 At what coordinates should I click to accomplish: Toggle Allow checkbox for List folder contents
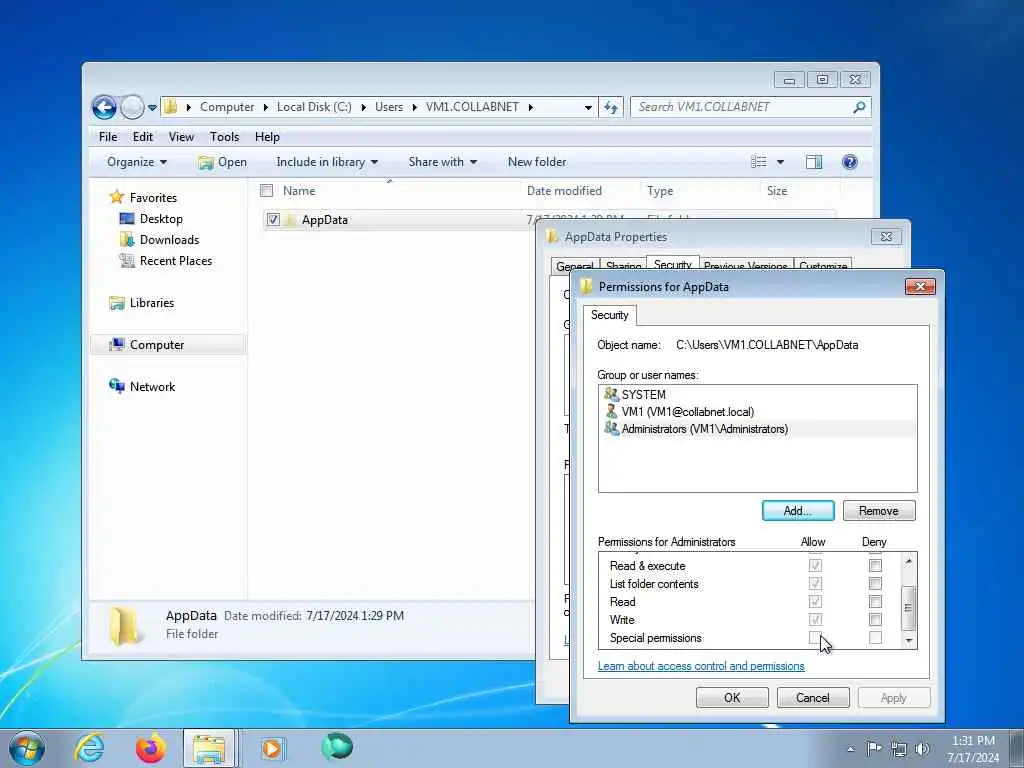click(x=815, y=583)
